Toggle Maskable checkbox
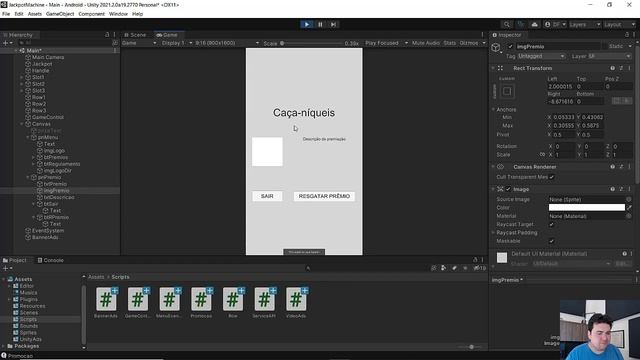 [x=552, y=241]
